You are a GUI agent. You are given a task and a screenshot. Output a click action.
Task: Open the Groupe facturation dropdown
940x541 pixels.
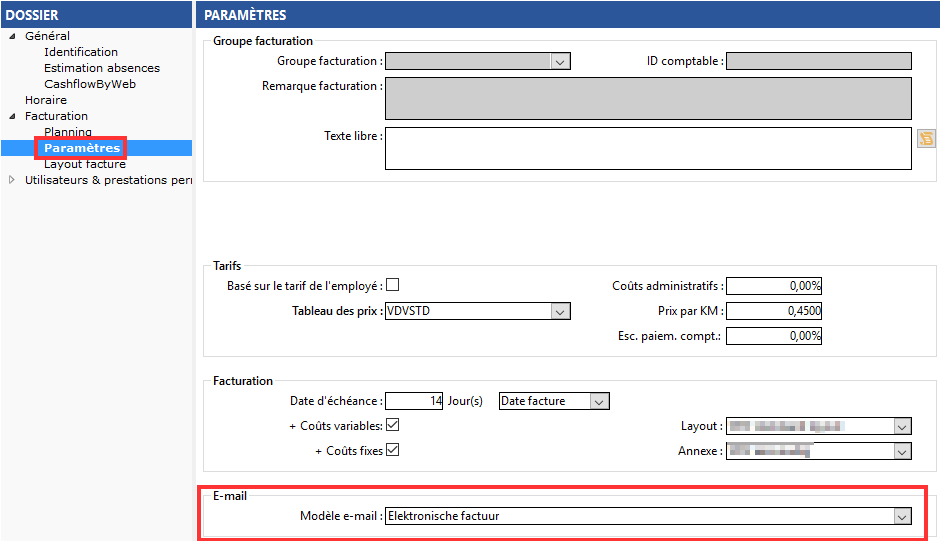[560, 61]
